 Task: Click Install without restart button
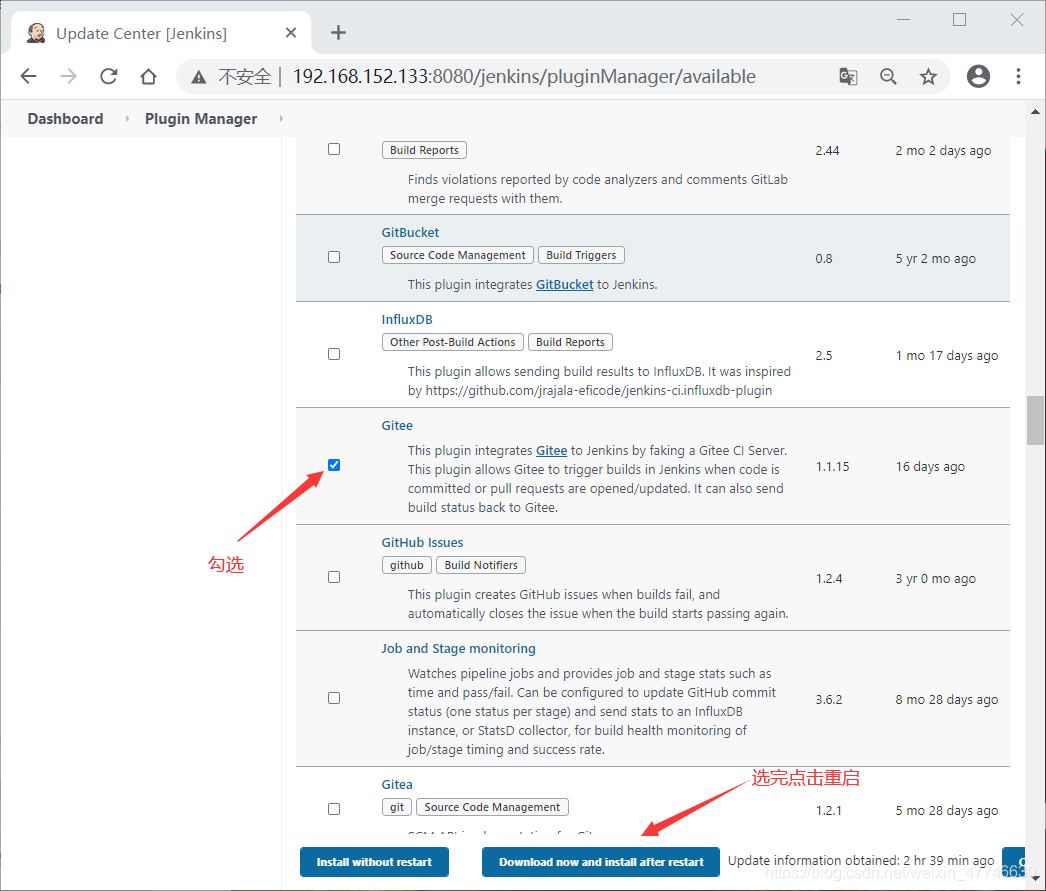click(x=374, y=862)
